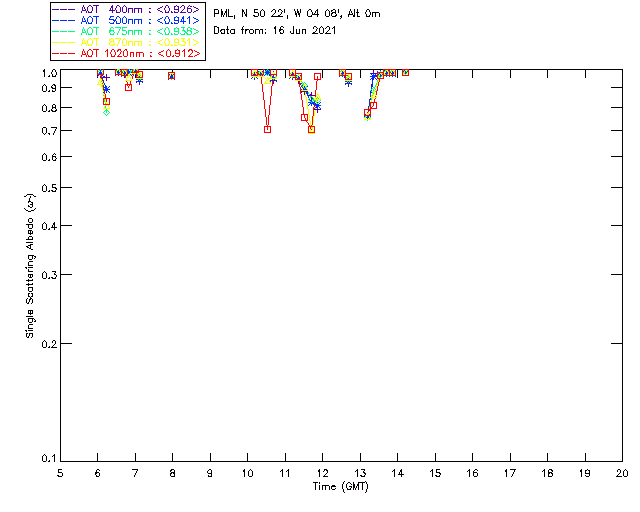Select the 0.1 y-axis tick label
This screenshot has height=512, width=640.
click(x=46, y=459)
